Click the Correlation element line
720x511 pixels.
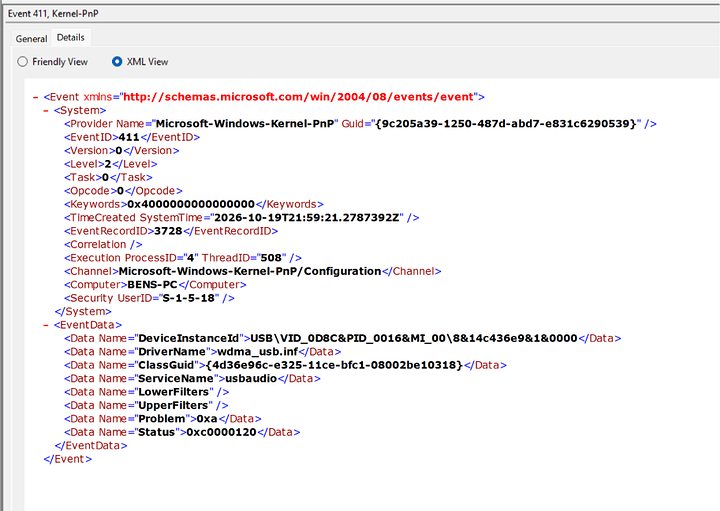103,244
